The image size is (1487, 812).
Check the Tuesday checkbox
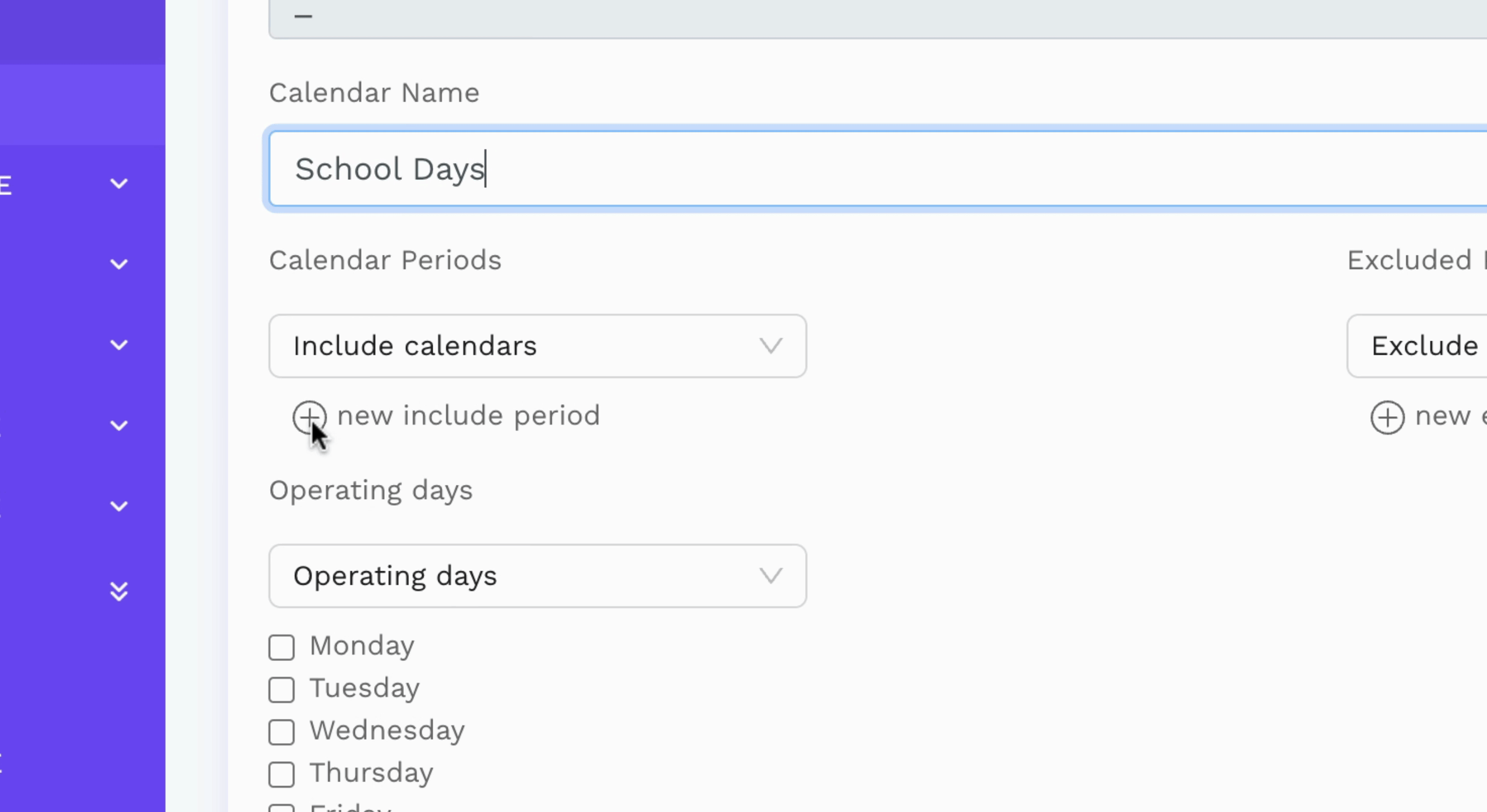pos(281,689)
